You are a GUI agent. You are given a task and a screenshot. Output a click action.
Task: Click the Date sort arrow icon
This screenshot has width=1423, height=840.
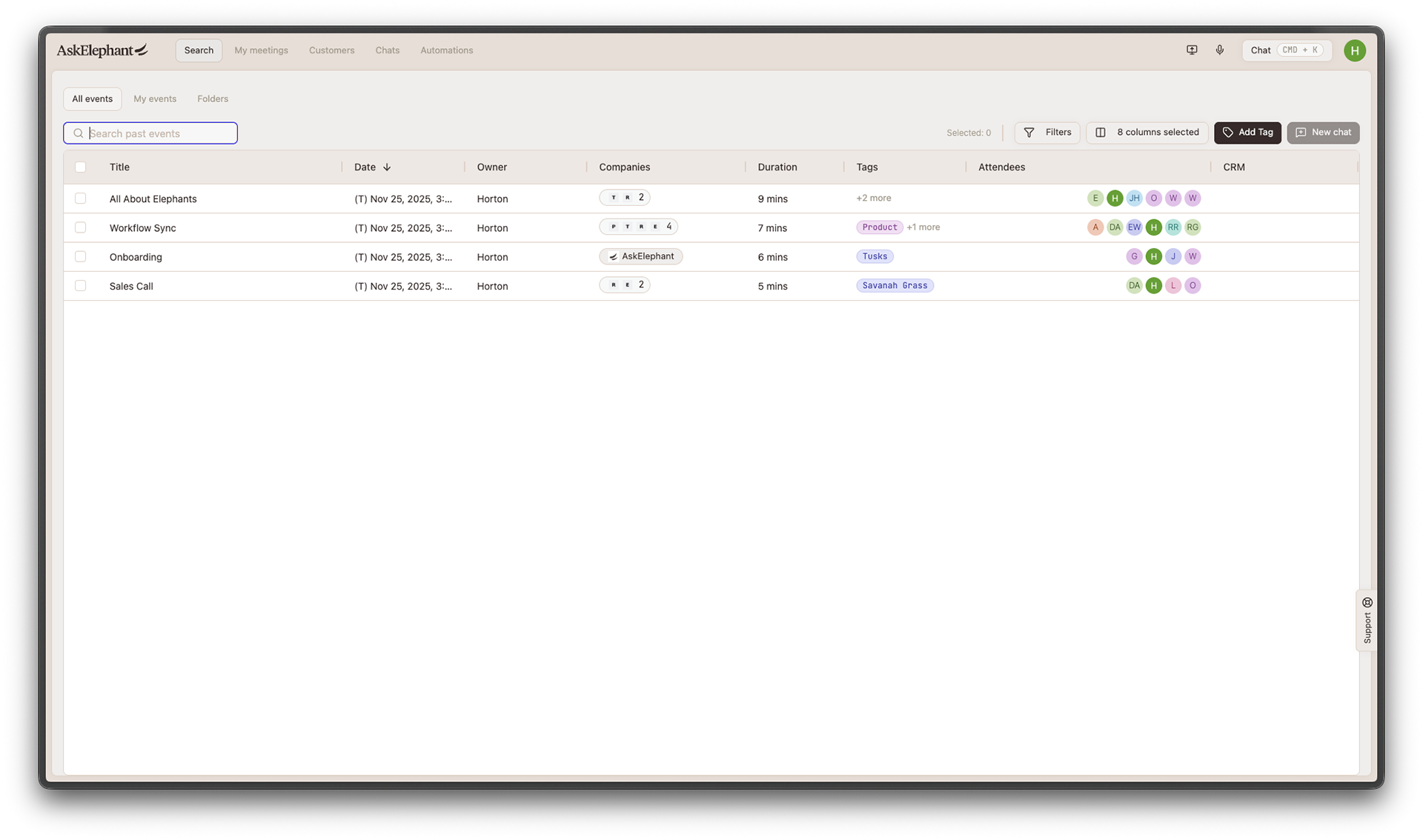(x=387, y=167)
